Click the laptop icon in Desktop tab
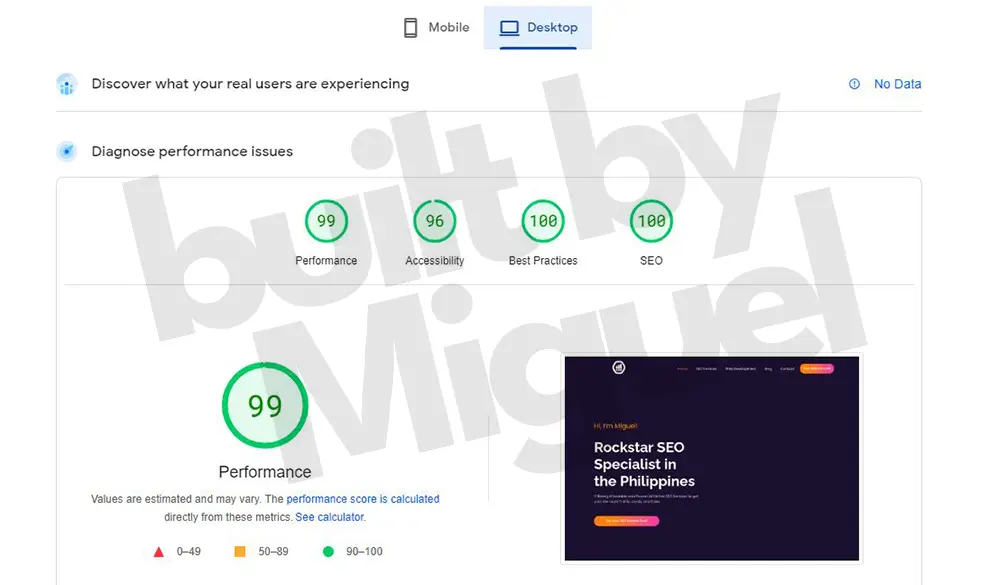 pyautogui.click(x=509, y=28)
